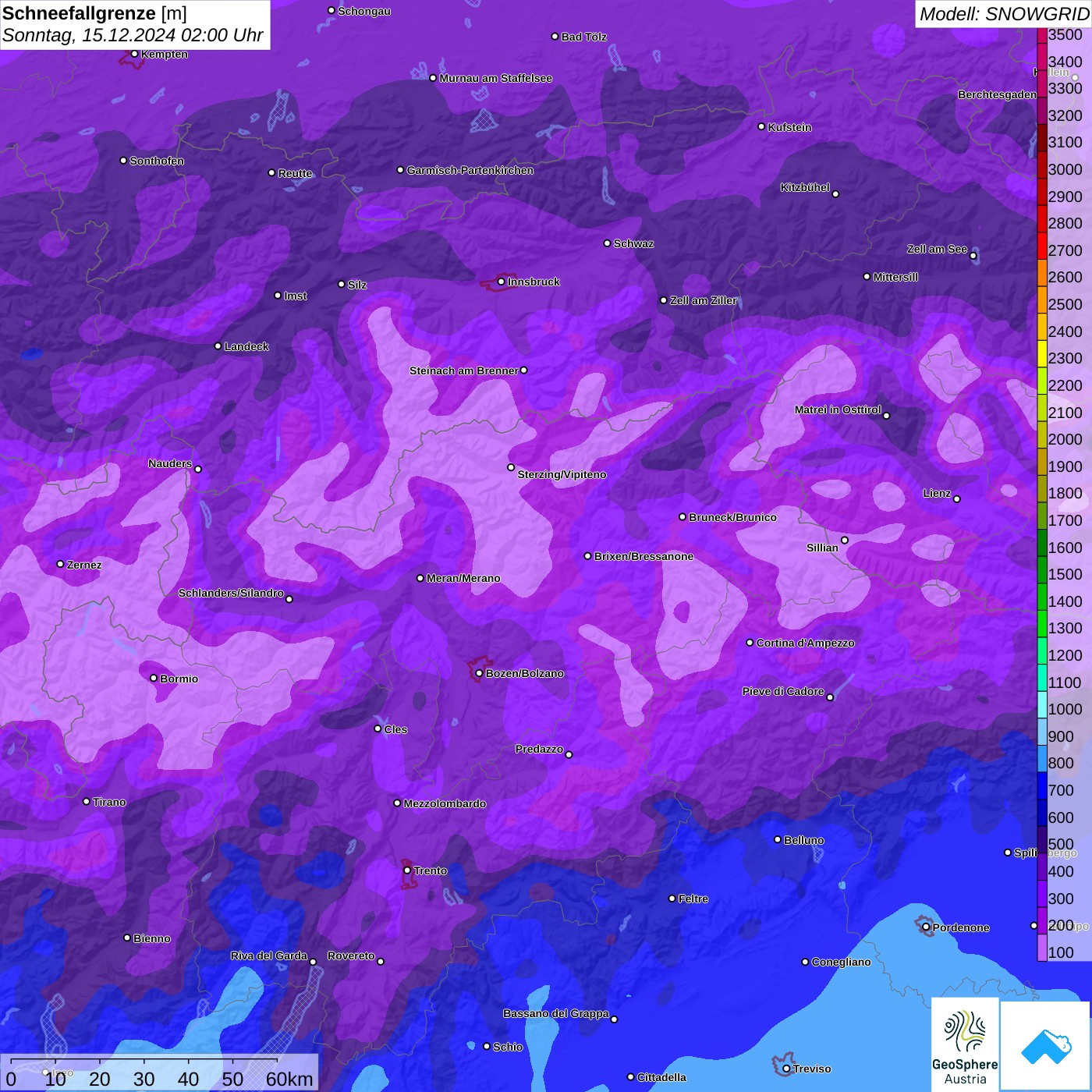Screen dimensions: 1092x1092
Task: Click the 'Riva del Garda' label
Action: coord(269,955)
